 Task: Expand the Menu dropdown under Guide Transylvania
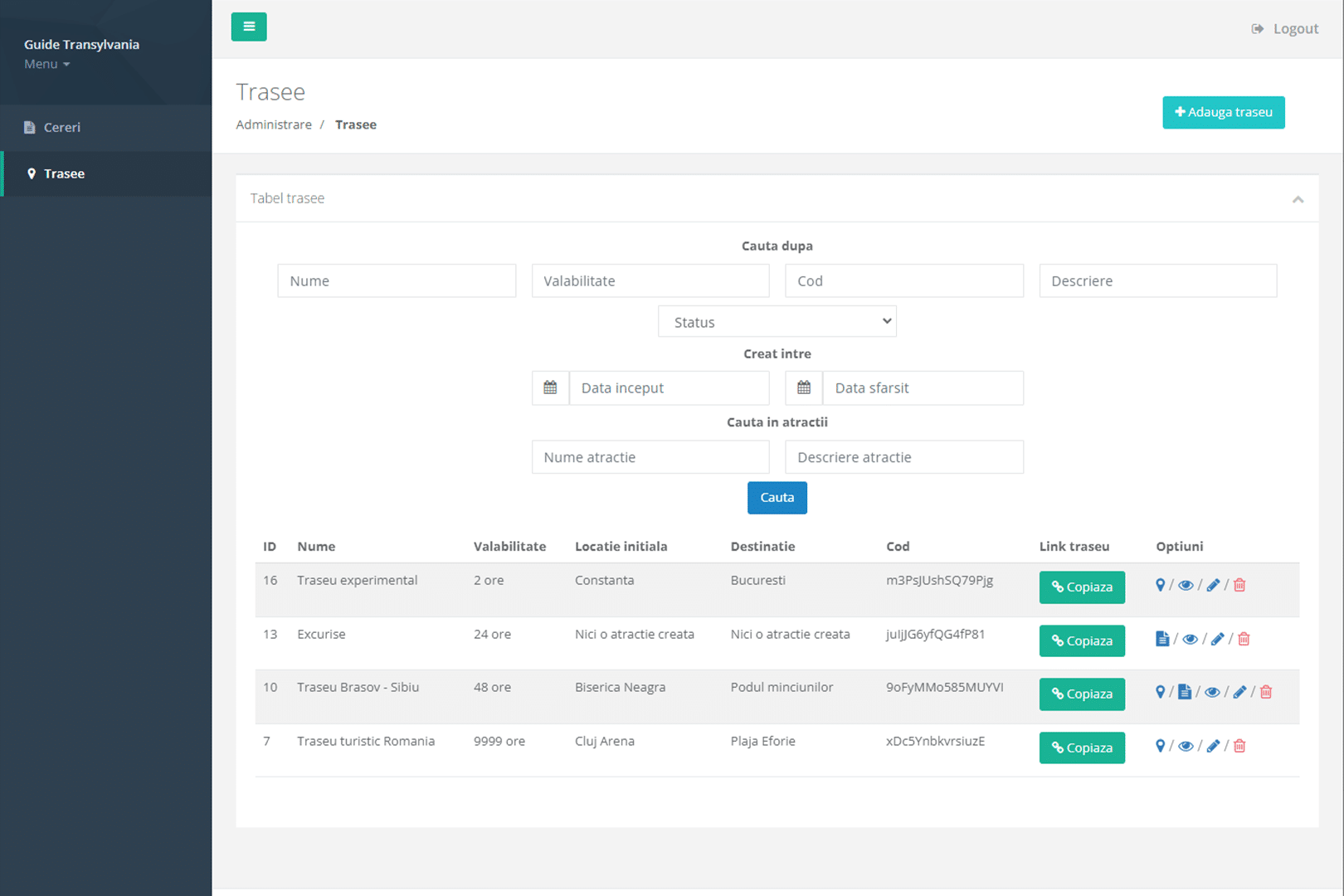coord(47,64)
